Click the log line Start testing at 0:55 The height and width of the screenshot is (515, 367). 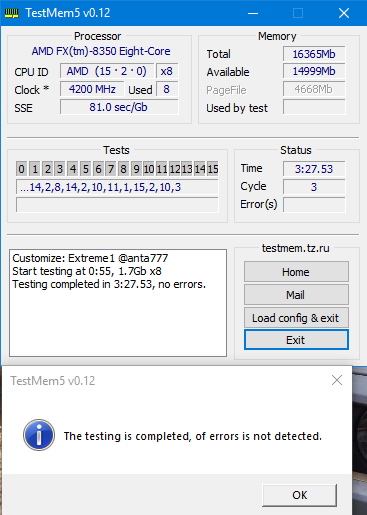87,271
